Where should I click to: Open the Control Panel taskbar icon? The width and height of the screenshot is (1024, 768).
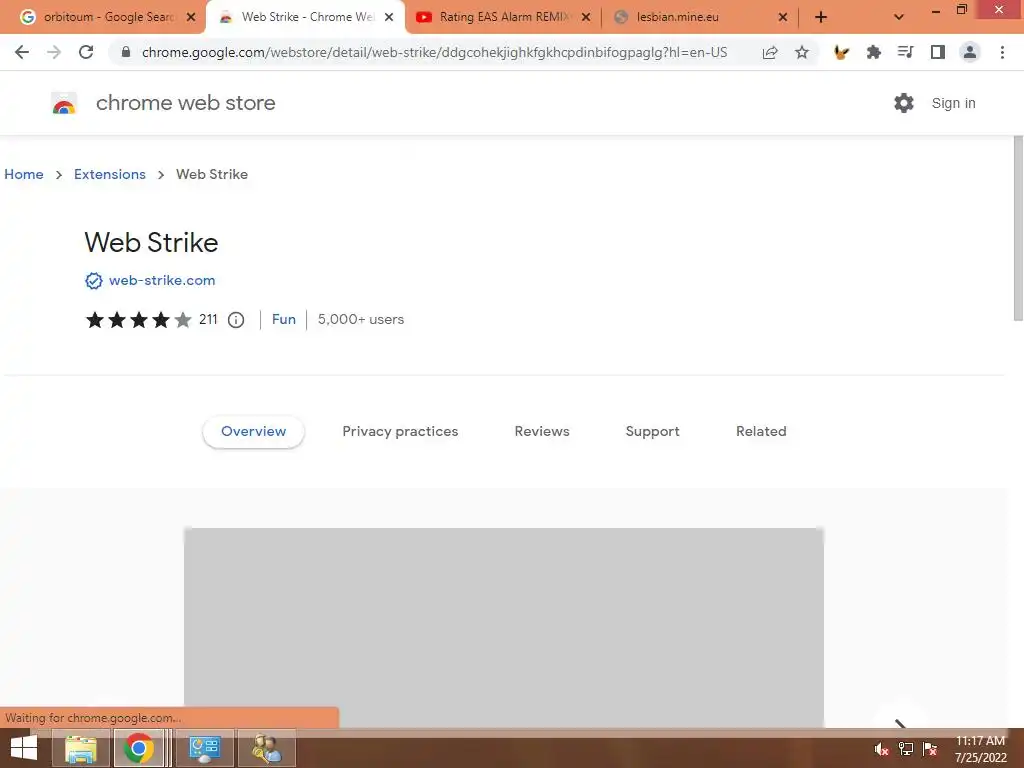[204, 748]
